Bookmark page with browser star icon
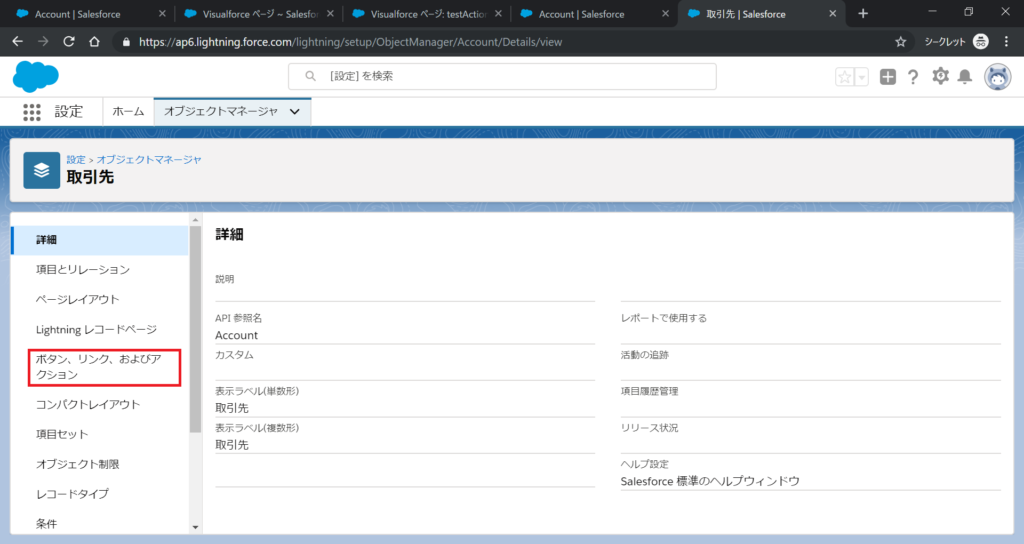The width and height of the screenshot is (1024, 544). 901,42
